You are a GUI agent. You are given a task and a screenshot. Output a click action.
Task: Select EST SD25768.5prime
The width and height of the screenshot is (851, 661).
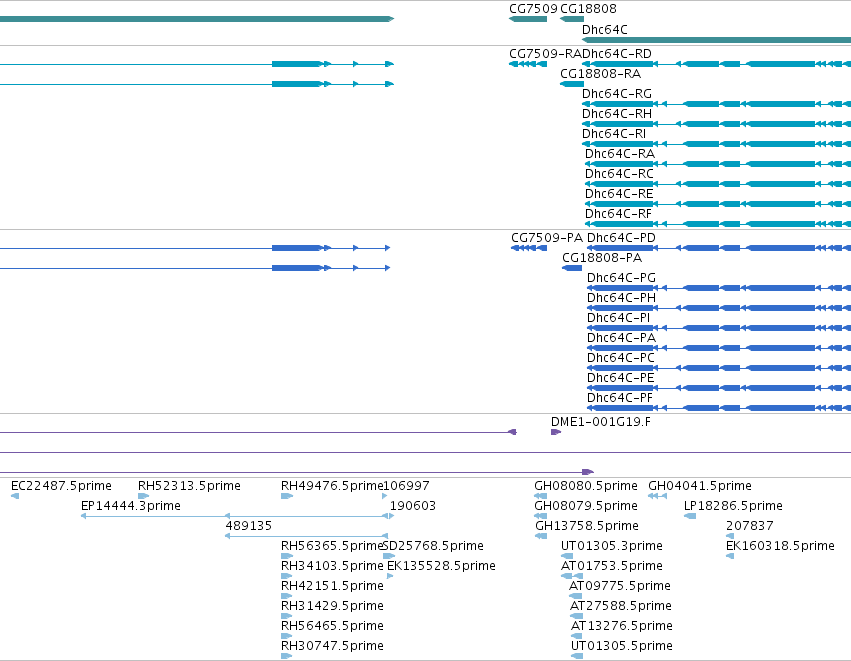tap(434, 546)
